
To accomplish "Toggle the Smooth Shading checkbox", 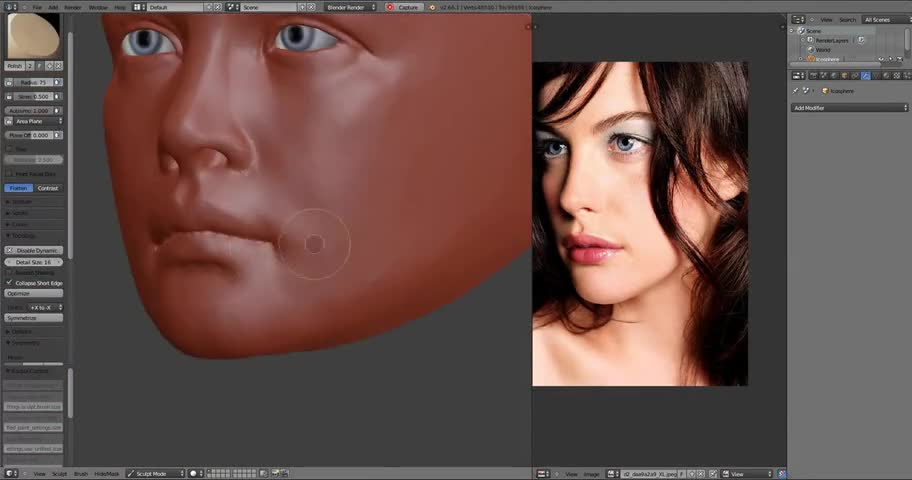I will click(x=9, y=272).
